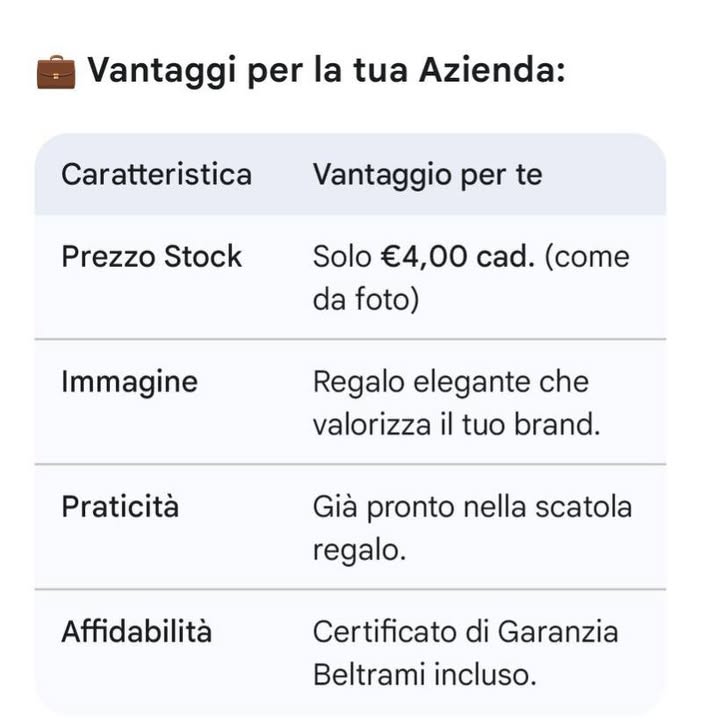Click the word 'regalo.' under Praticità row
This screenshot has height=720, width=721.
point(359,550)
